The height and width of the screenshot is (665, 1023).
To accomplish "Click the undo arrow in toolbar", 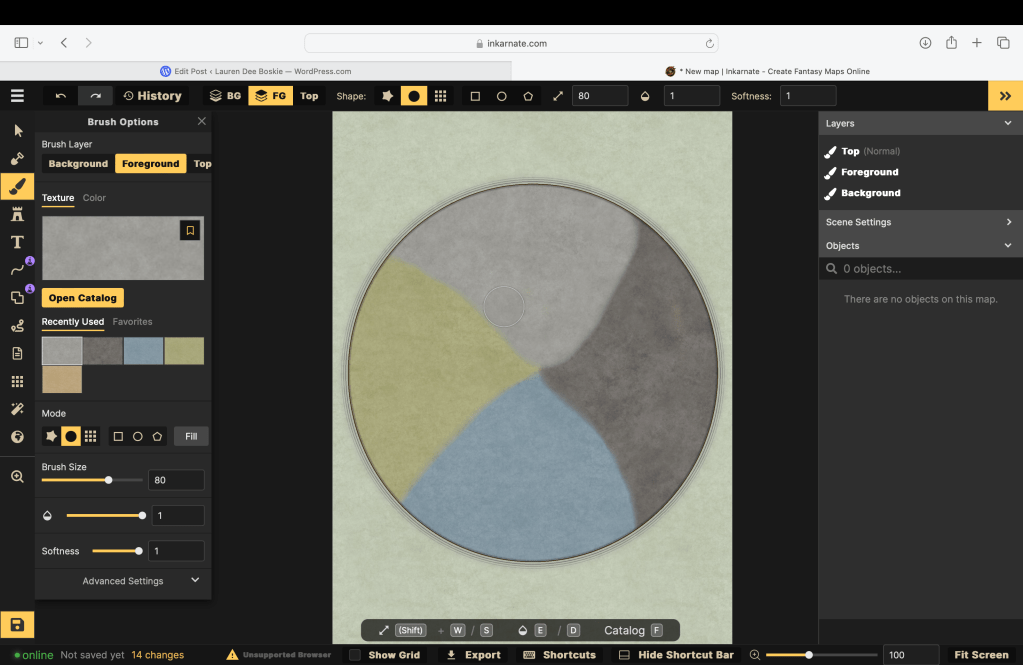I will pyautogui.click(x=61, y=96).
